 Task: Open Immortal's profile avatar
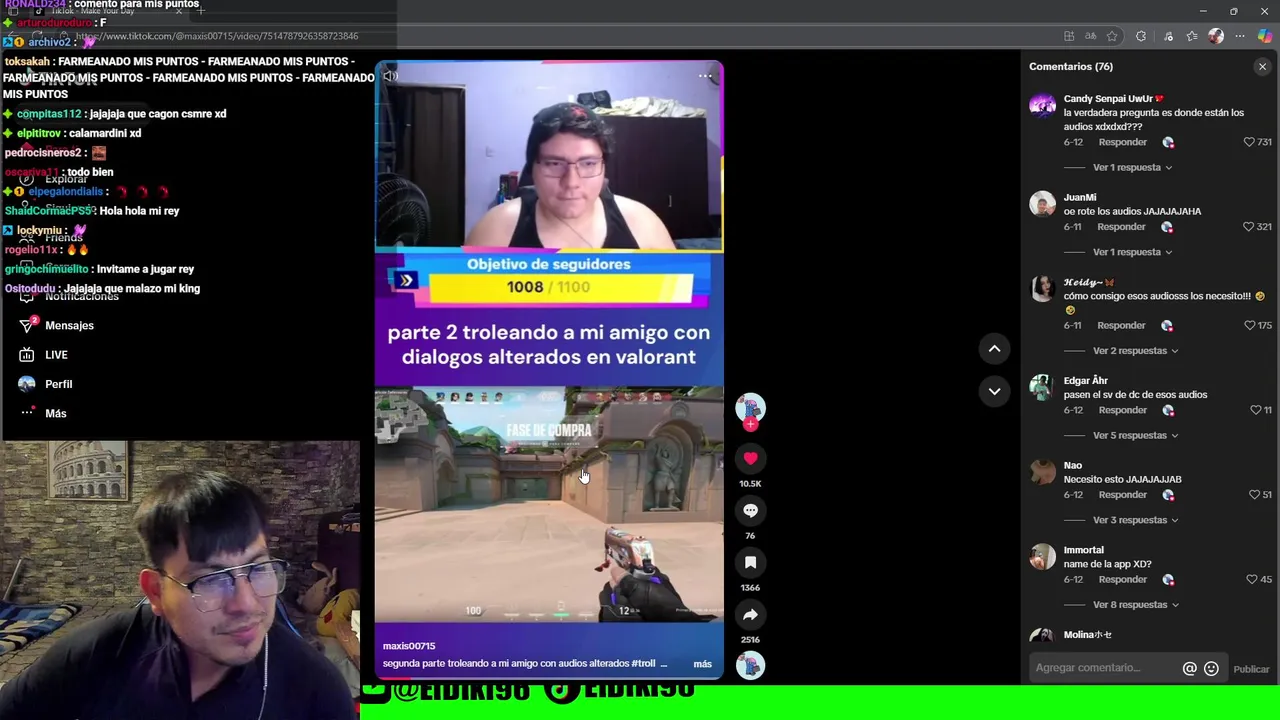(x=1043, y=557)
